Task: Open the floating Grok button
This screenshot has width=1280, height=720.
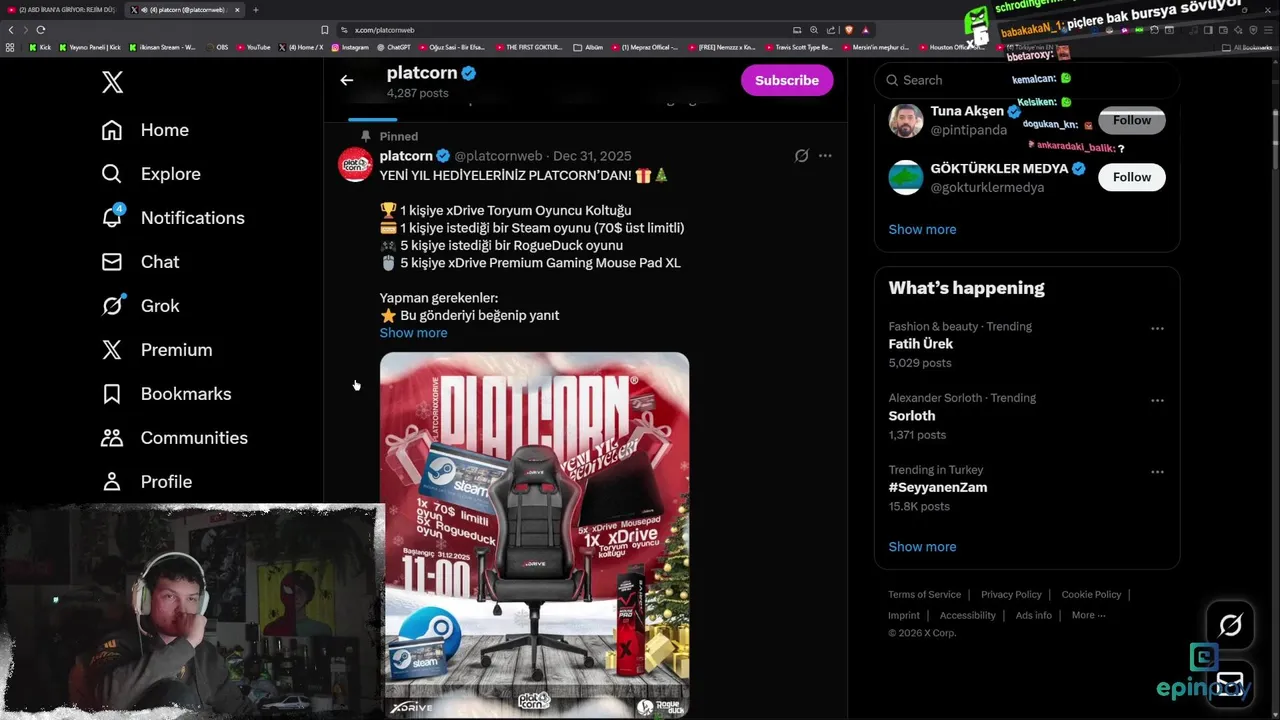Action: (x=1230, y=626)
